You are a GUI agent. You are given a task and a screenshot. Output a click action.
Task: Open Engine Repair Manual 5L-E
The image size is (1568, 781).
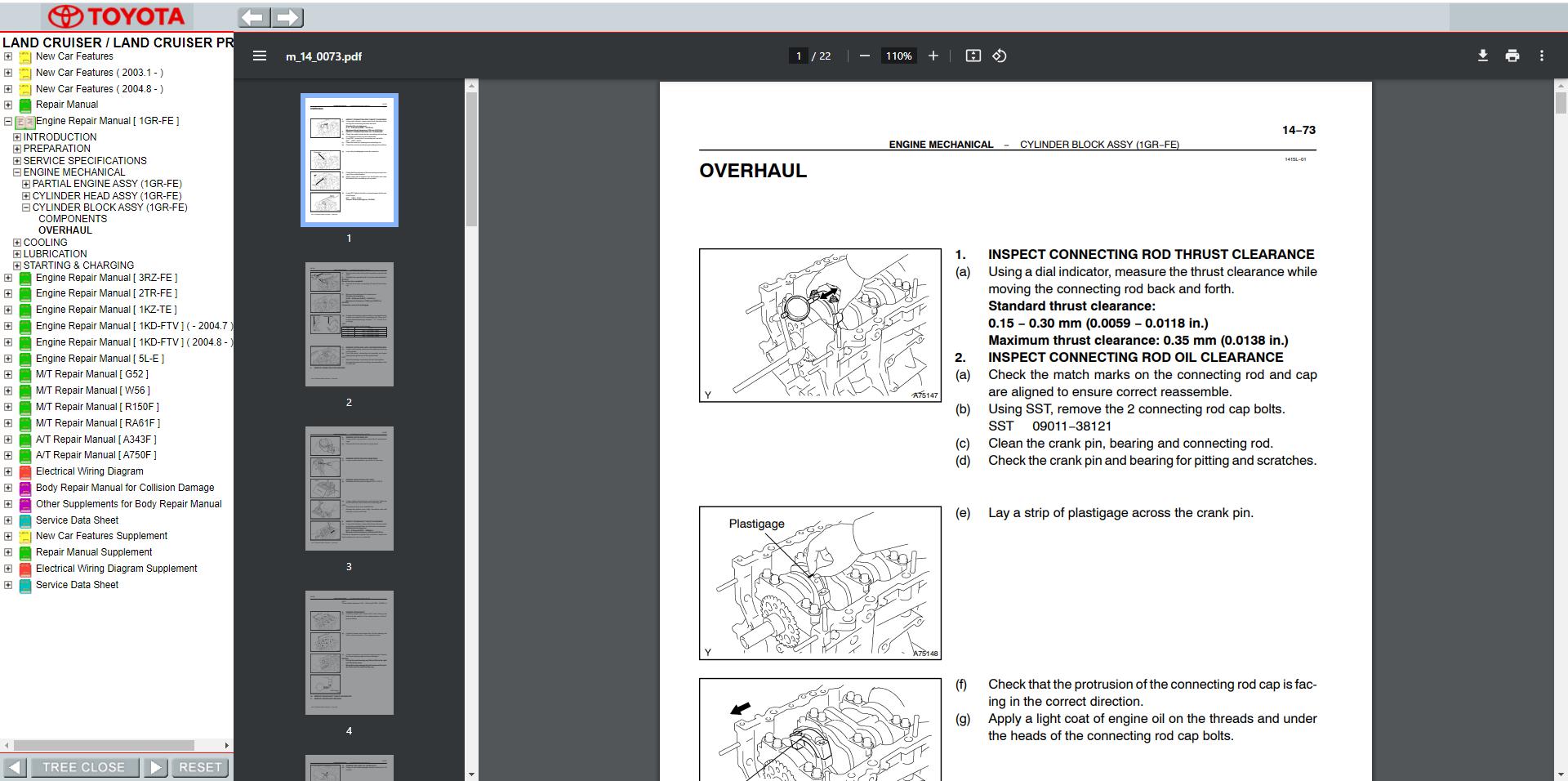point(100,359)
